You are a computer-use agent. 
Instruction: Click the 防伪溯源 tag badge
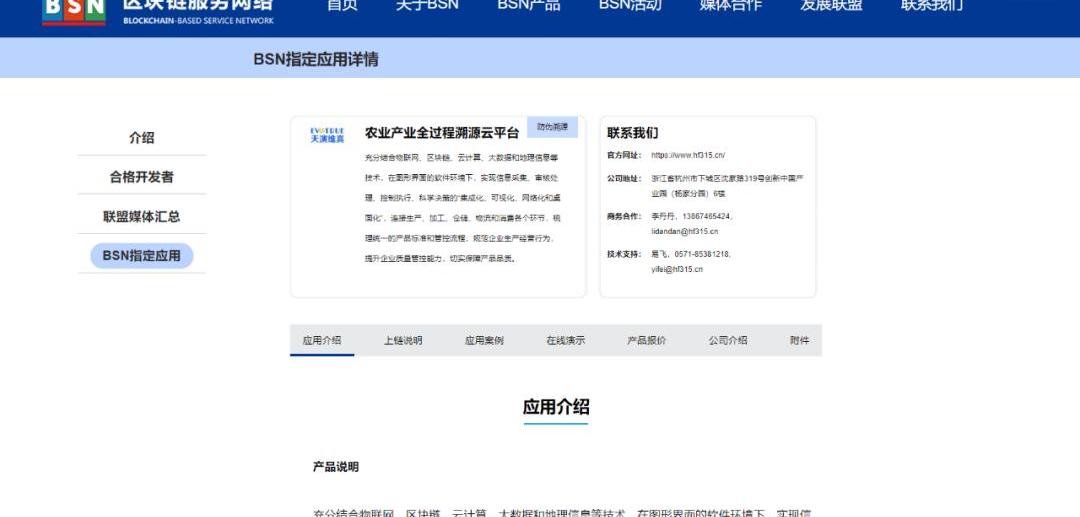coord(552,127)
